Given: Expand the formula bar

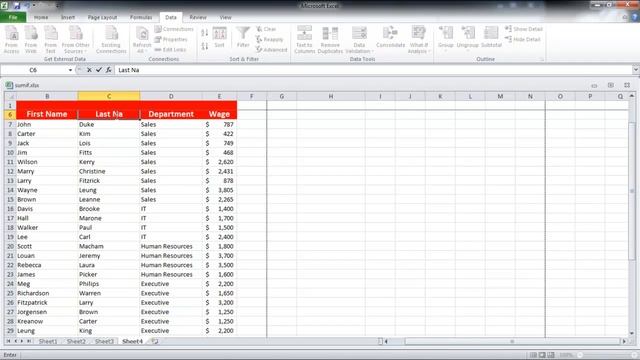Looking at the screenshot, I should [636, 70].
